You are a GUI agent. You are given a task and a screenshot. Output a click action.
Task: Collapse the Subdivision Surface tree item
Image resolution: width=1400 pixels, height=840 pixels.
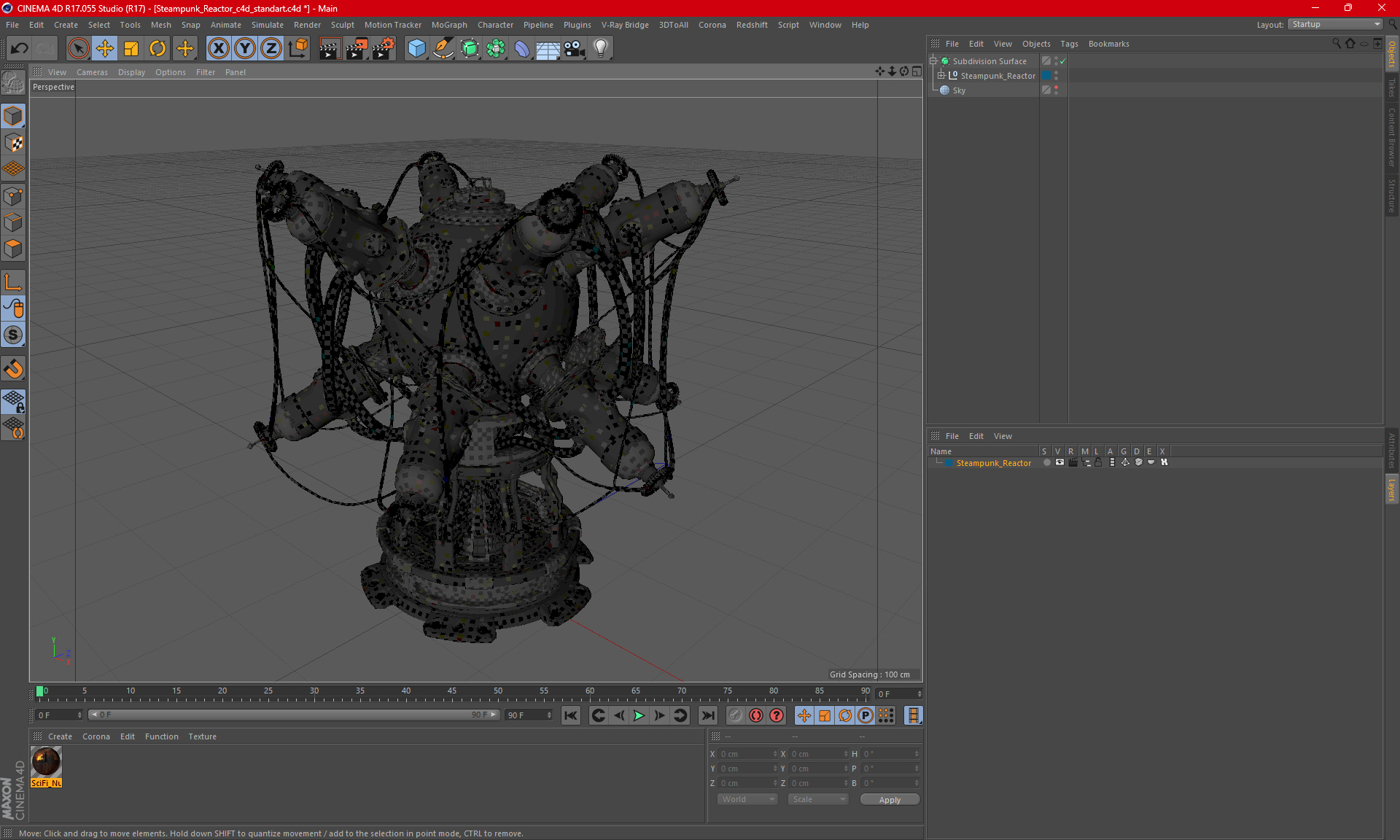(x=933, y=61)
